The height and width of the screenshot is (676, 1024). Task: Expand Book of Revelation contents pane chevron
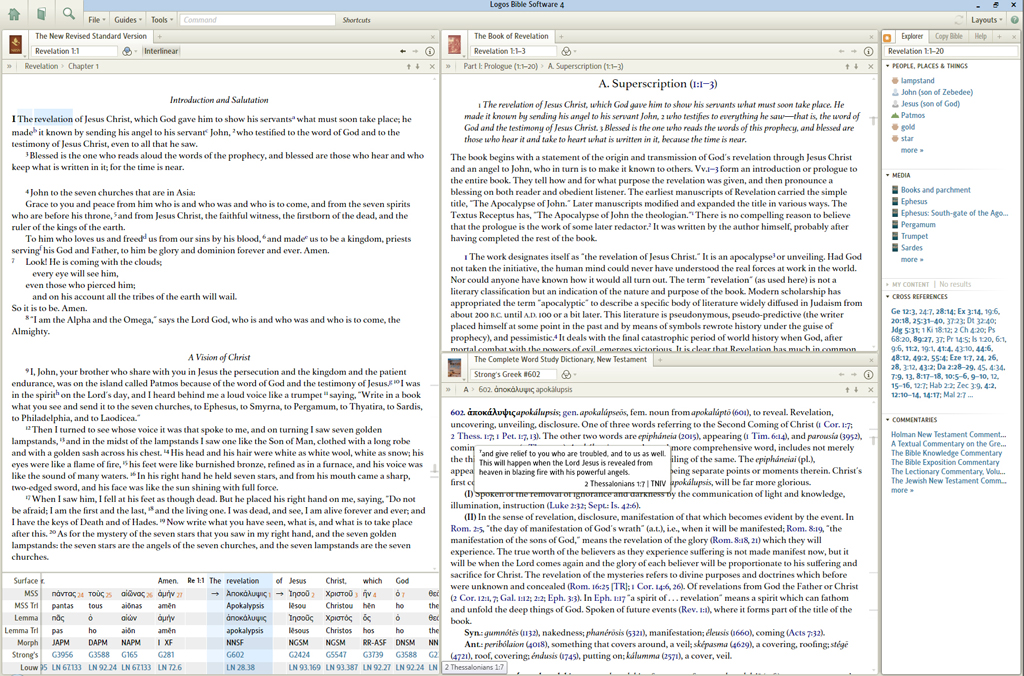tap(448, 66)
